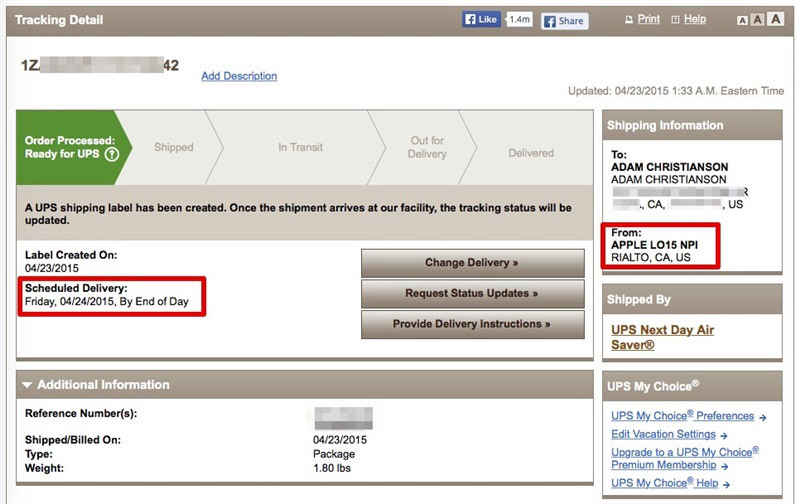800x504 pixels.
Task: Select the medium text size icon
Action: click(x=758, y=20)
